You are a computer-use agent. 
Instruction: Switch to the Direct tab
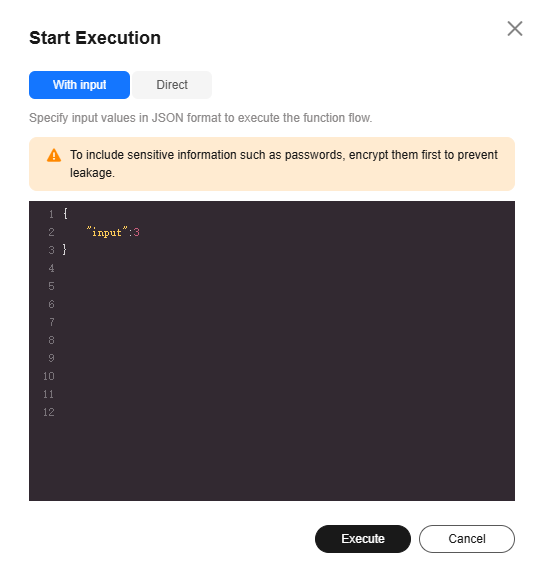[172, 85]
